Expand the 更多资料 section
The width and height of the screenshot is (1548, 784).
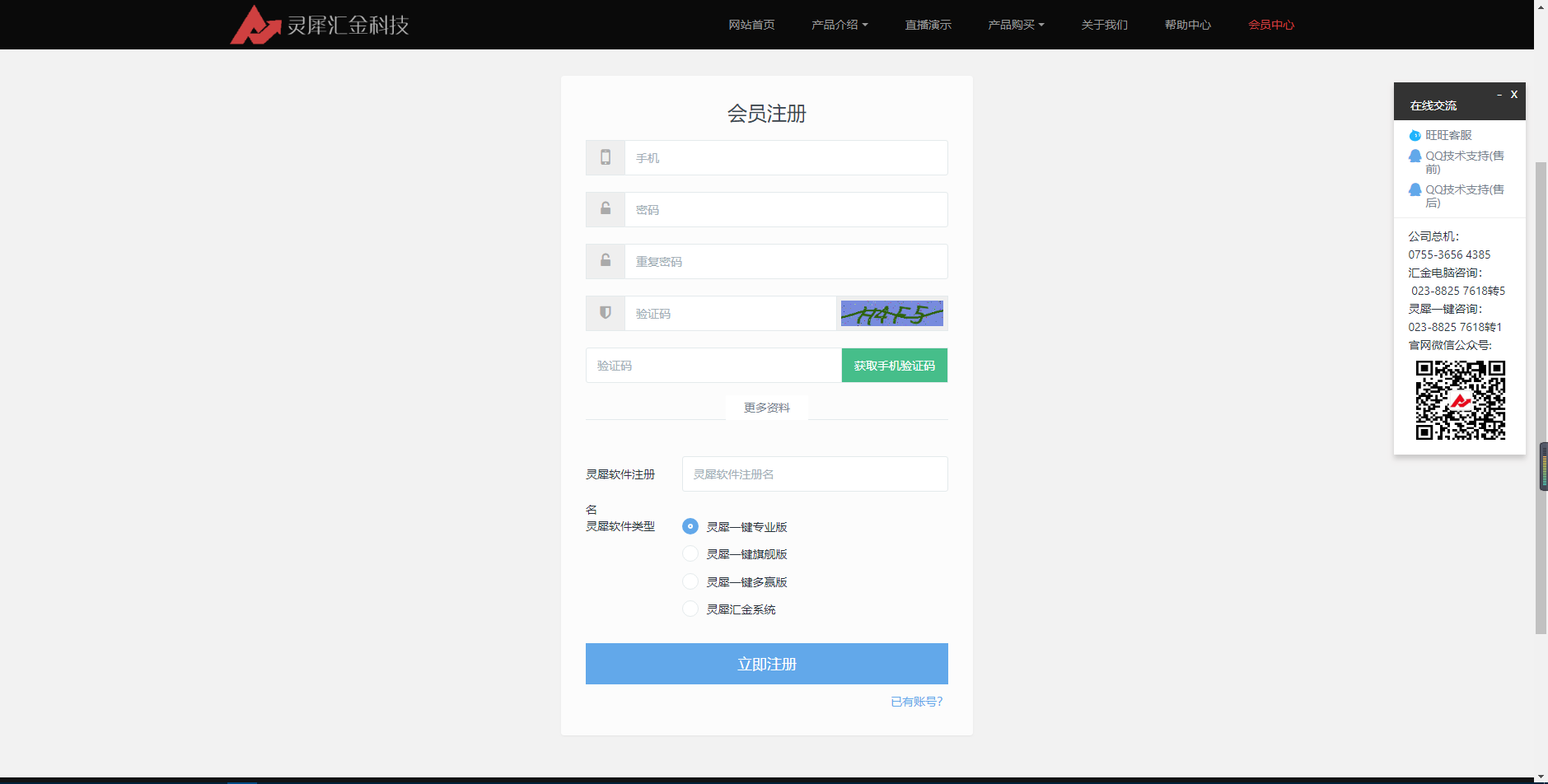765,407
